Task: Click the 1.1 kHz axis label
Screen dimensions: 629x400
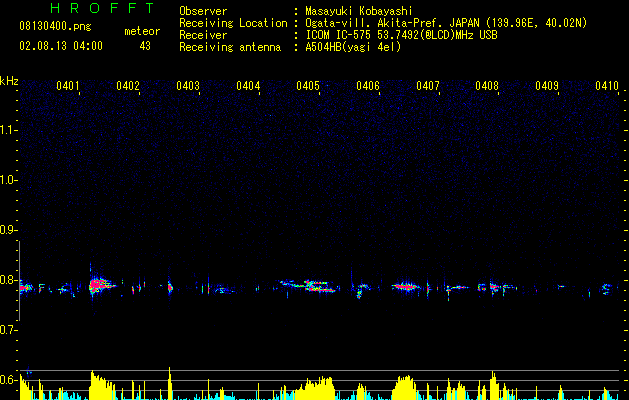Action: [8, 130]
